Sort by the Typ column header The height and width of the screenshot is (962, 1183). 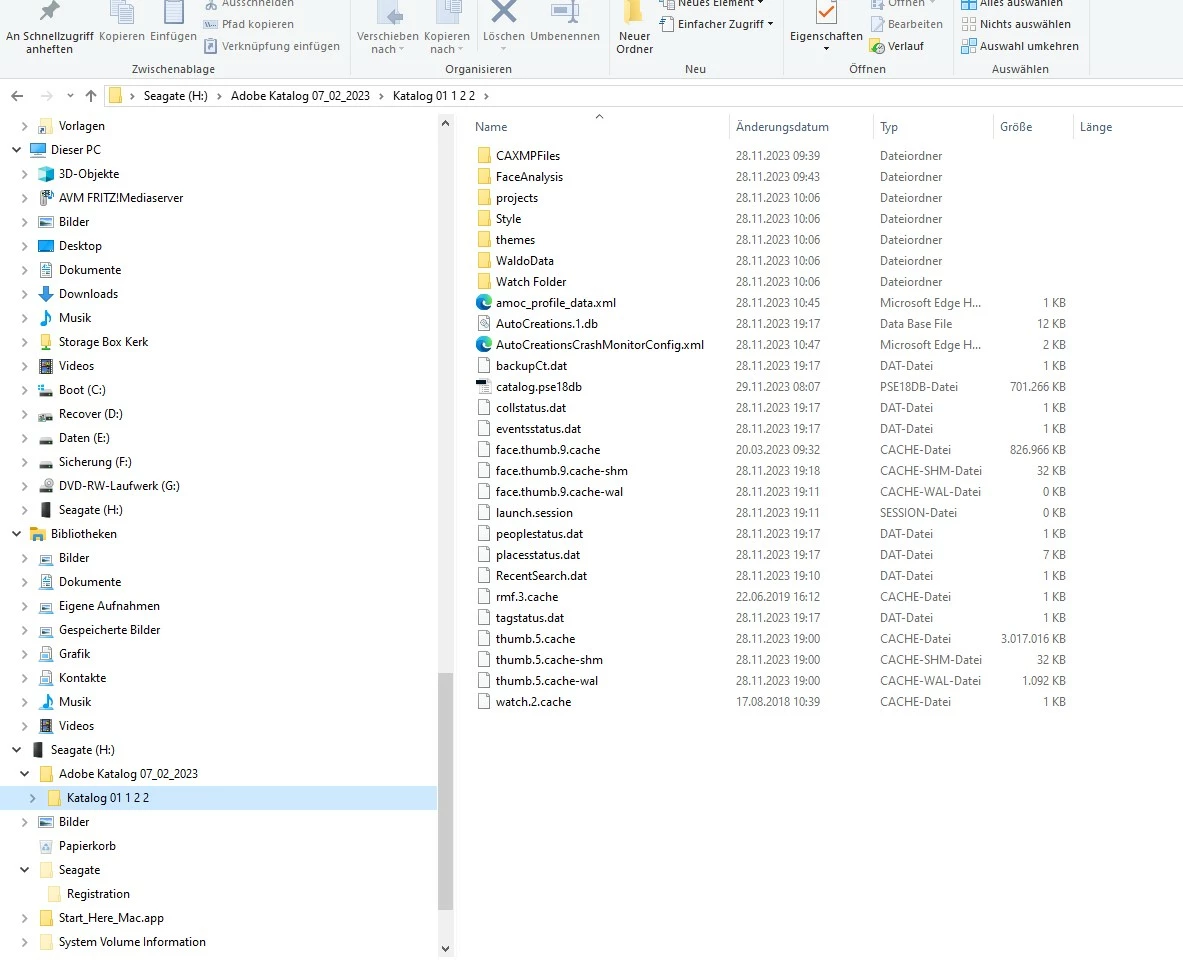889,127
